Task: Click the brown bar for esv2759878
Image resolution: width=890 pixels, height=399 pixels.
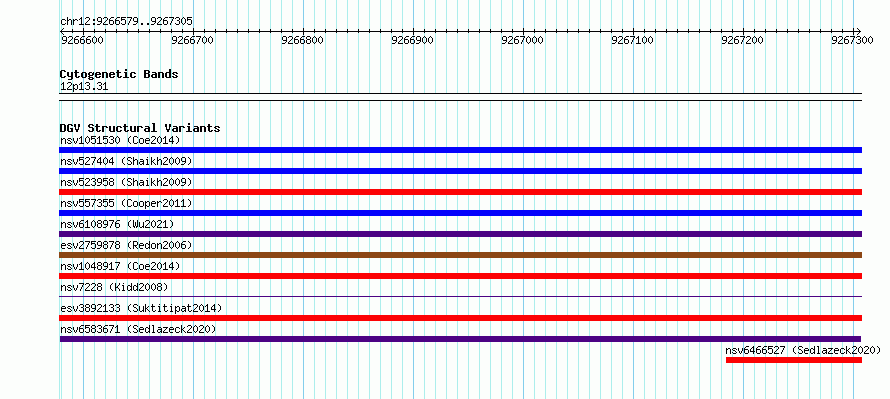Action: pos(460,255)
